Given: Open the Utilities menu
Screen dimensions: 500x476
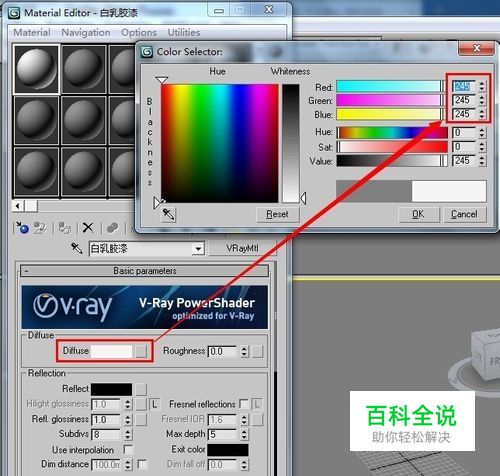Looking at the screenshot, I should (x=184, y=33).
